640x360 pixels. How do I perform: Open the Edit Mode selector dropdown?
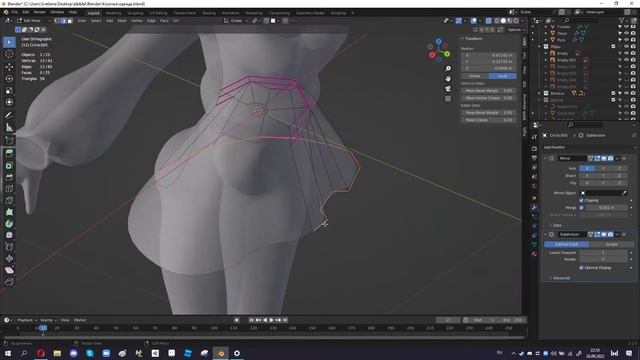tap(33, 20)
